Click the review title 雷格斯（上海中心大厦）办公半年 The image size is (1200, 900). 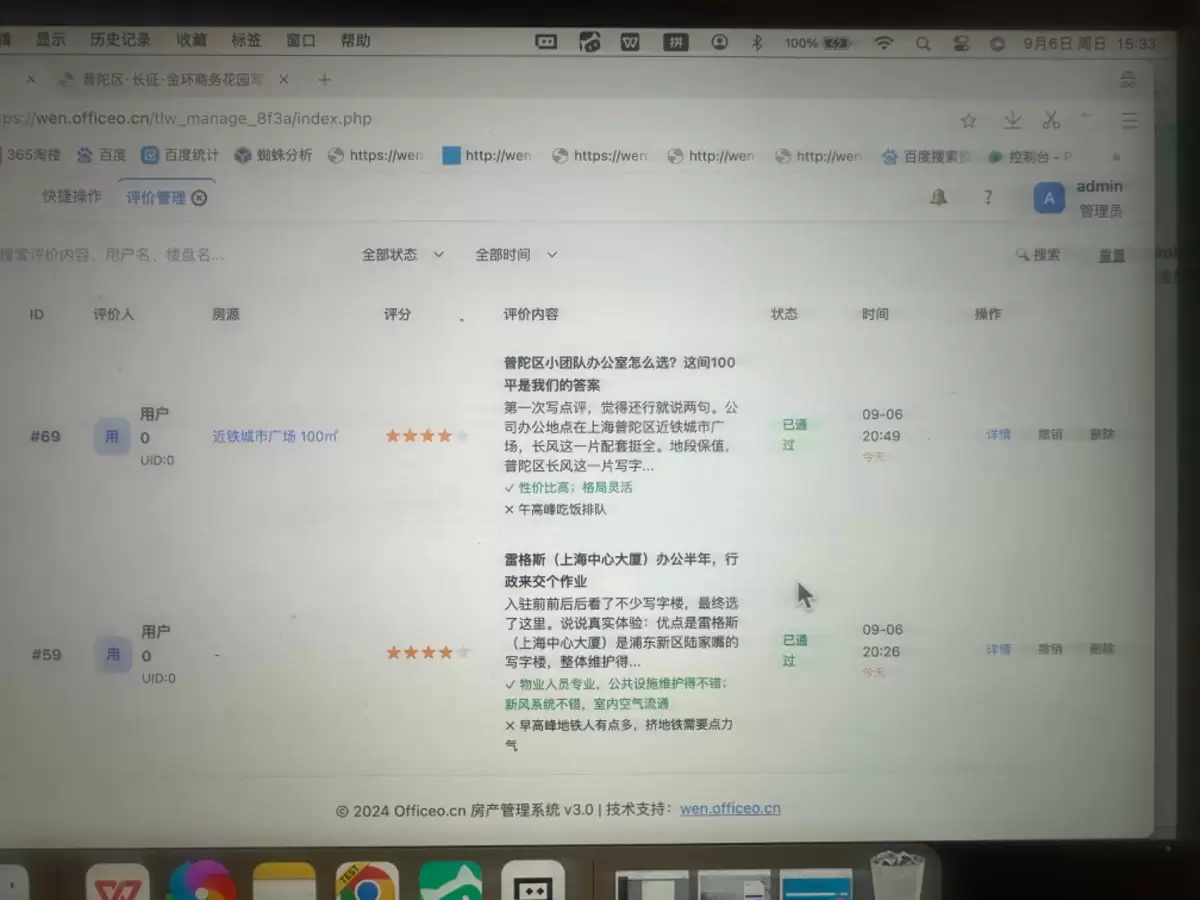point(621,570)
